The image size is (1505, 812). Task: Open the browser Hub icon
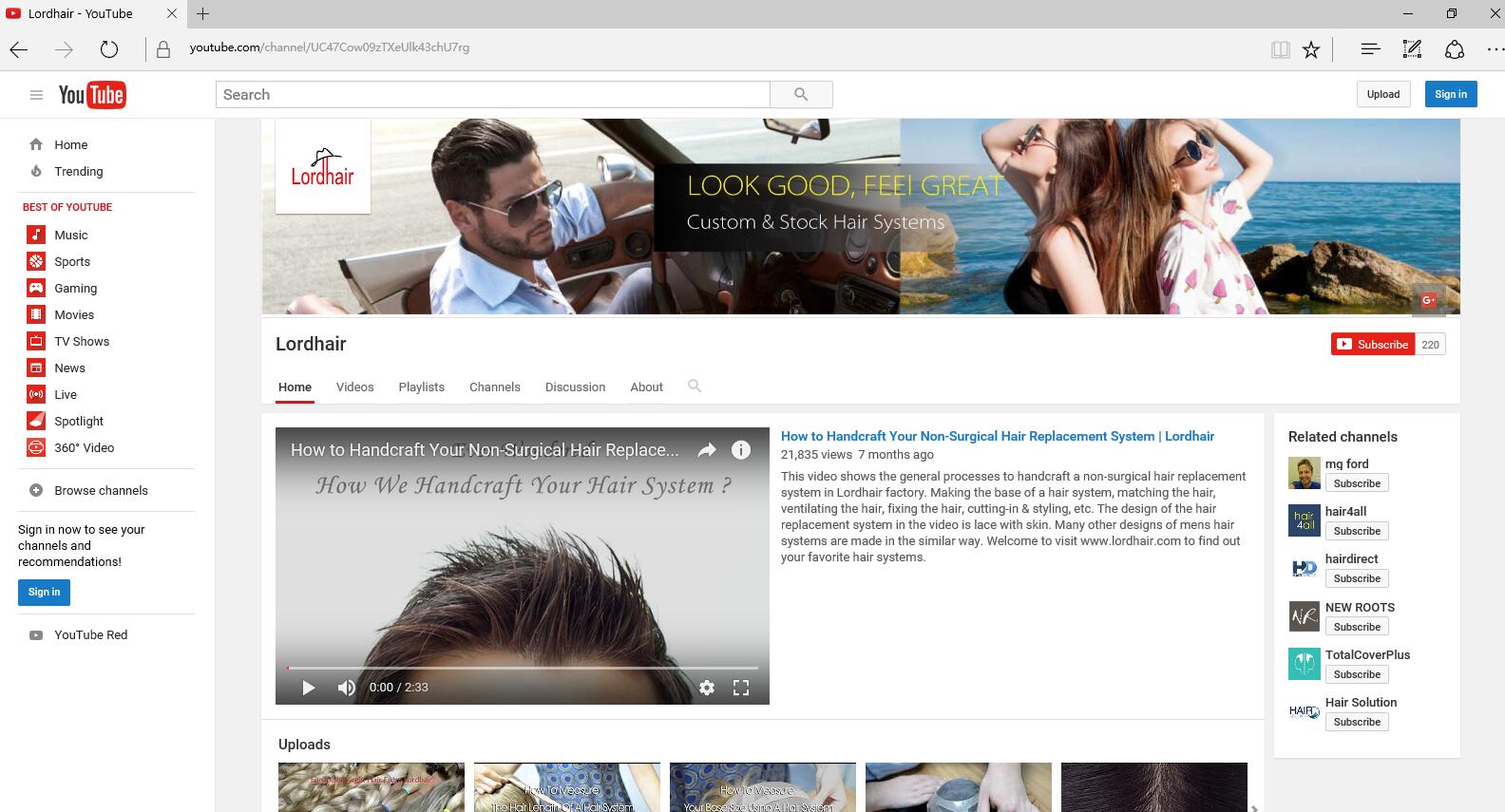[x=1370, y=48]
